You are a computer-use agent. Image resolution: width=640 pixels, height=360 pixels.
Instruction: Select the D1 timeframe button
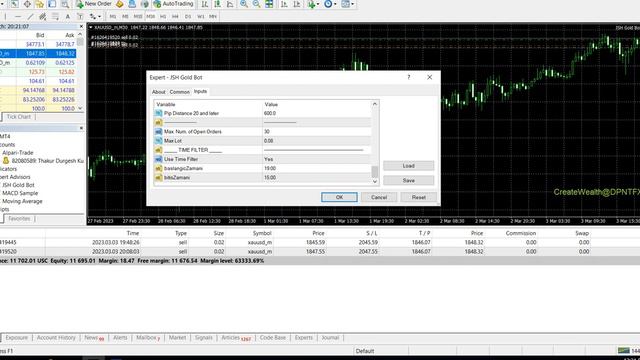coord(188,16)
